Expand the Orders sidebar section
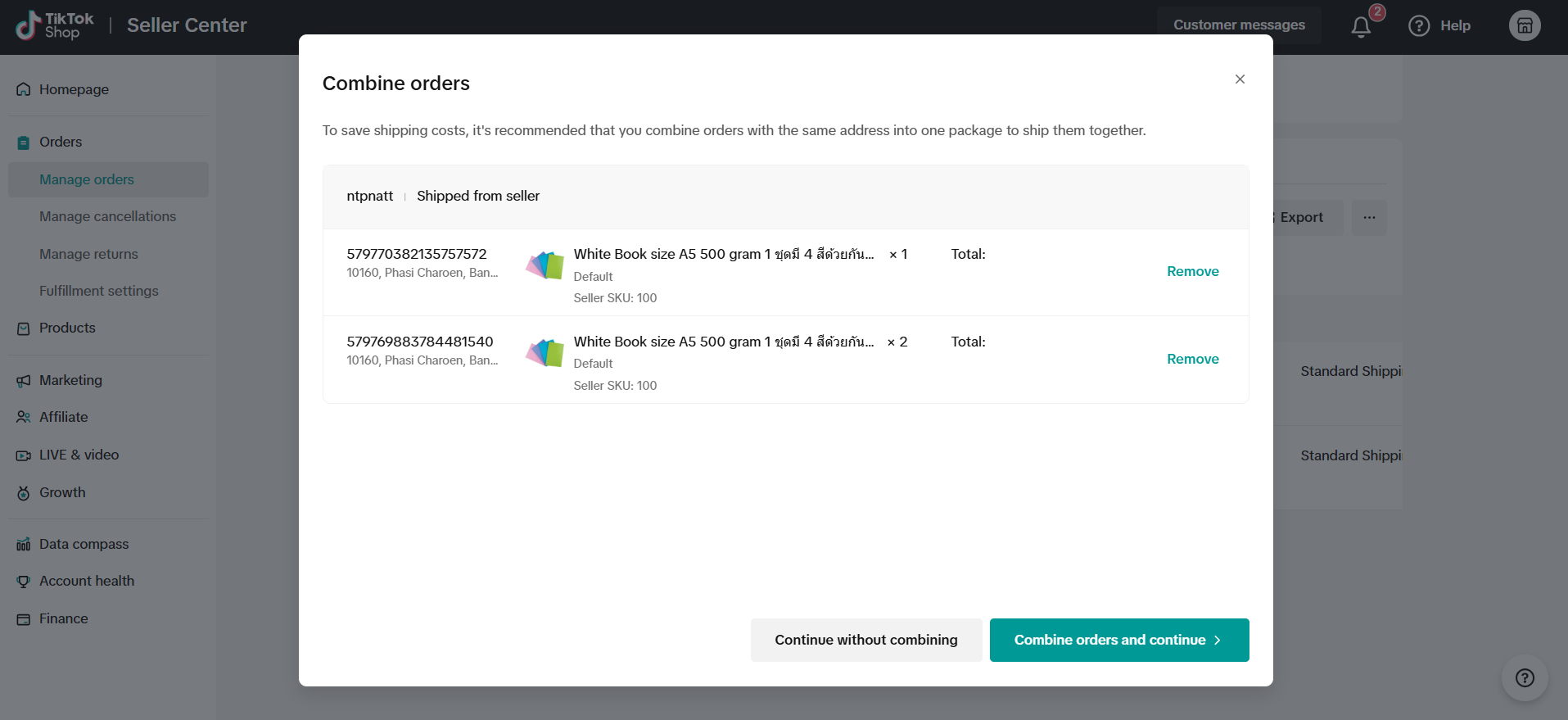This screenshot has height=720, width=1568. [x=61, y=142]
